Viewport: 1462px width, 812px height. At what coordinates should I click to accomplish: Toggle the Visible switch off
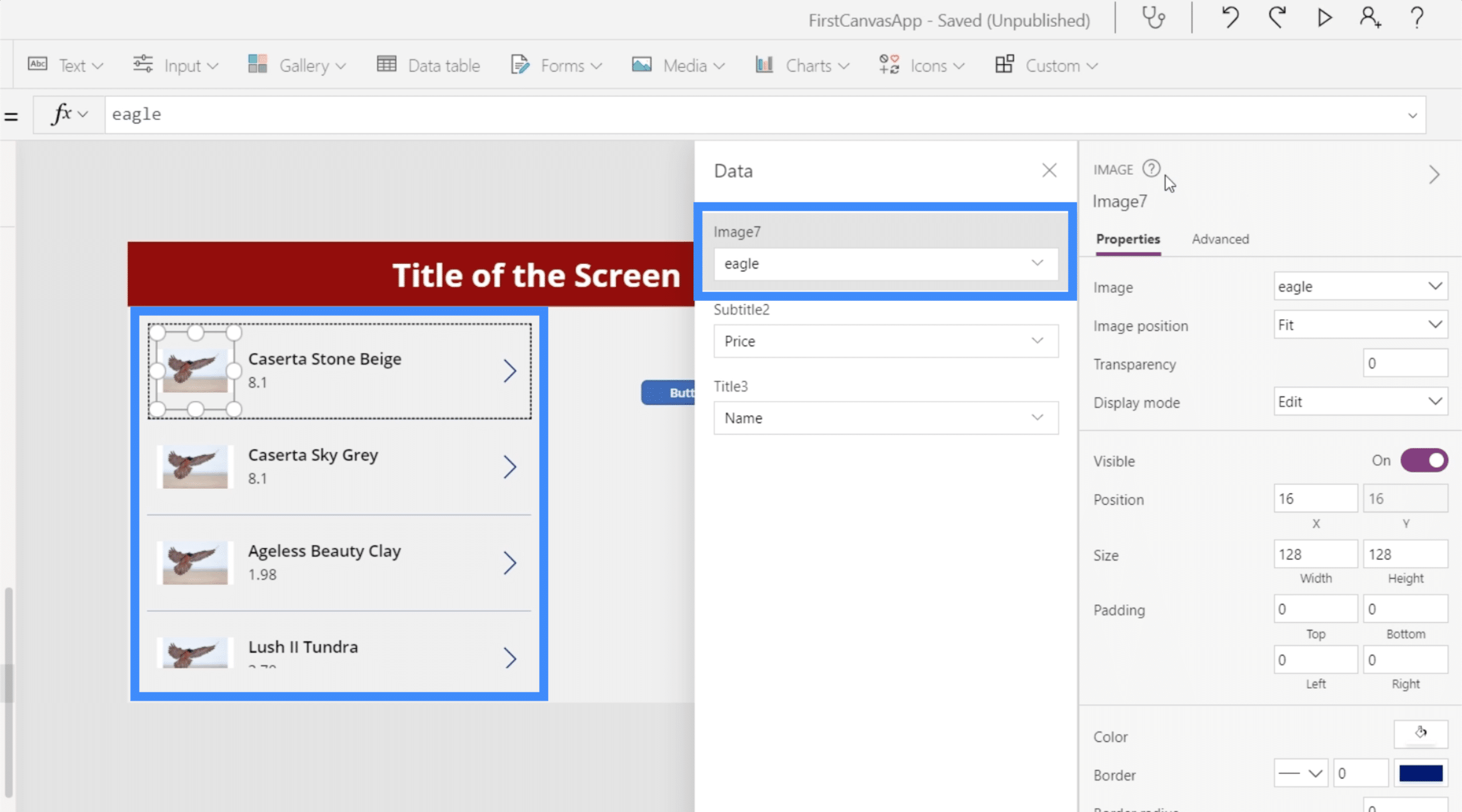tap(1424, 460)
